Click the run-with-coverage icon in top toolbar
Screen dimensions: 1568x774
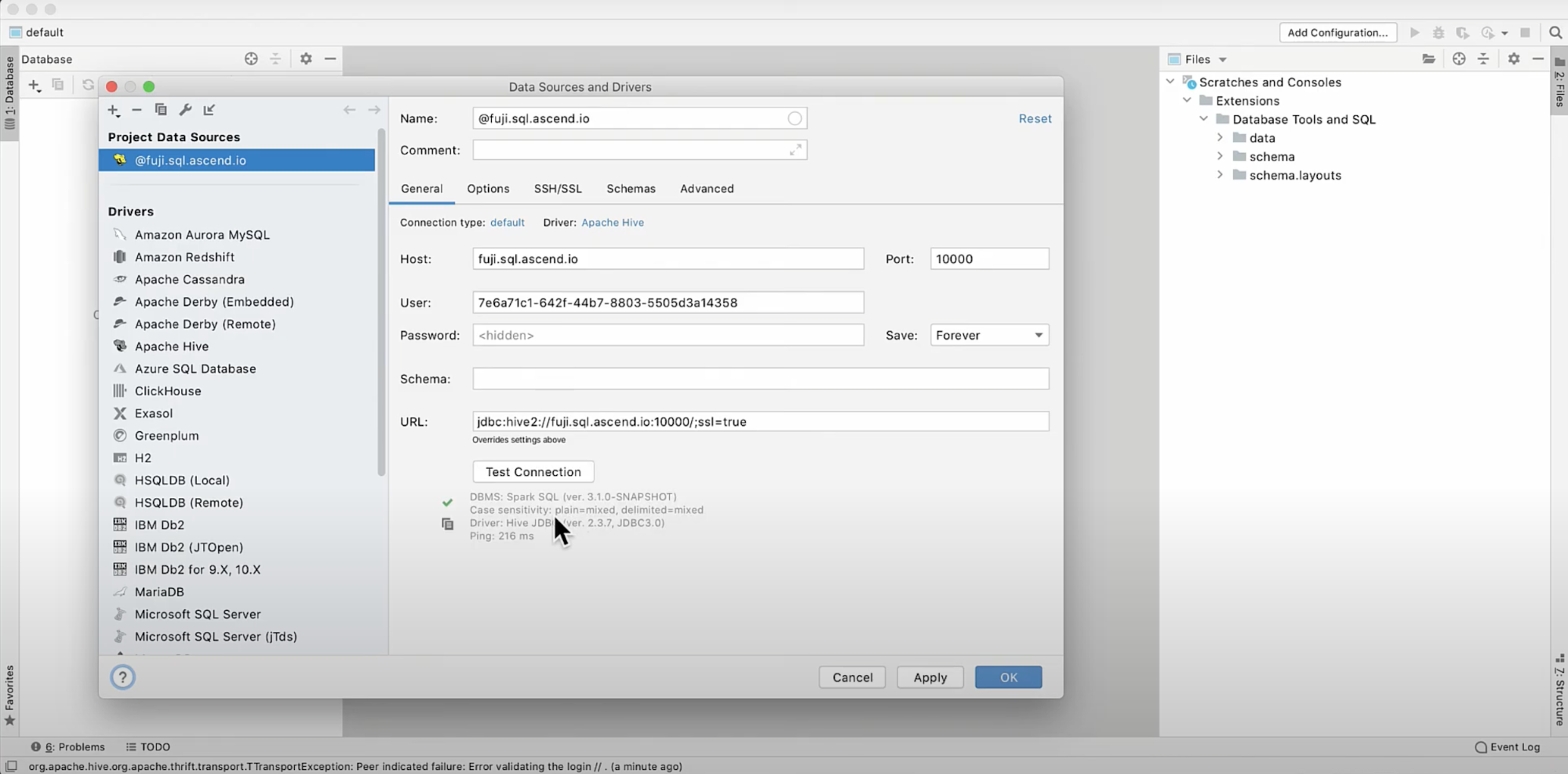point(1463,32)
